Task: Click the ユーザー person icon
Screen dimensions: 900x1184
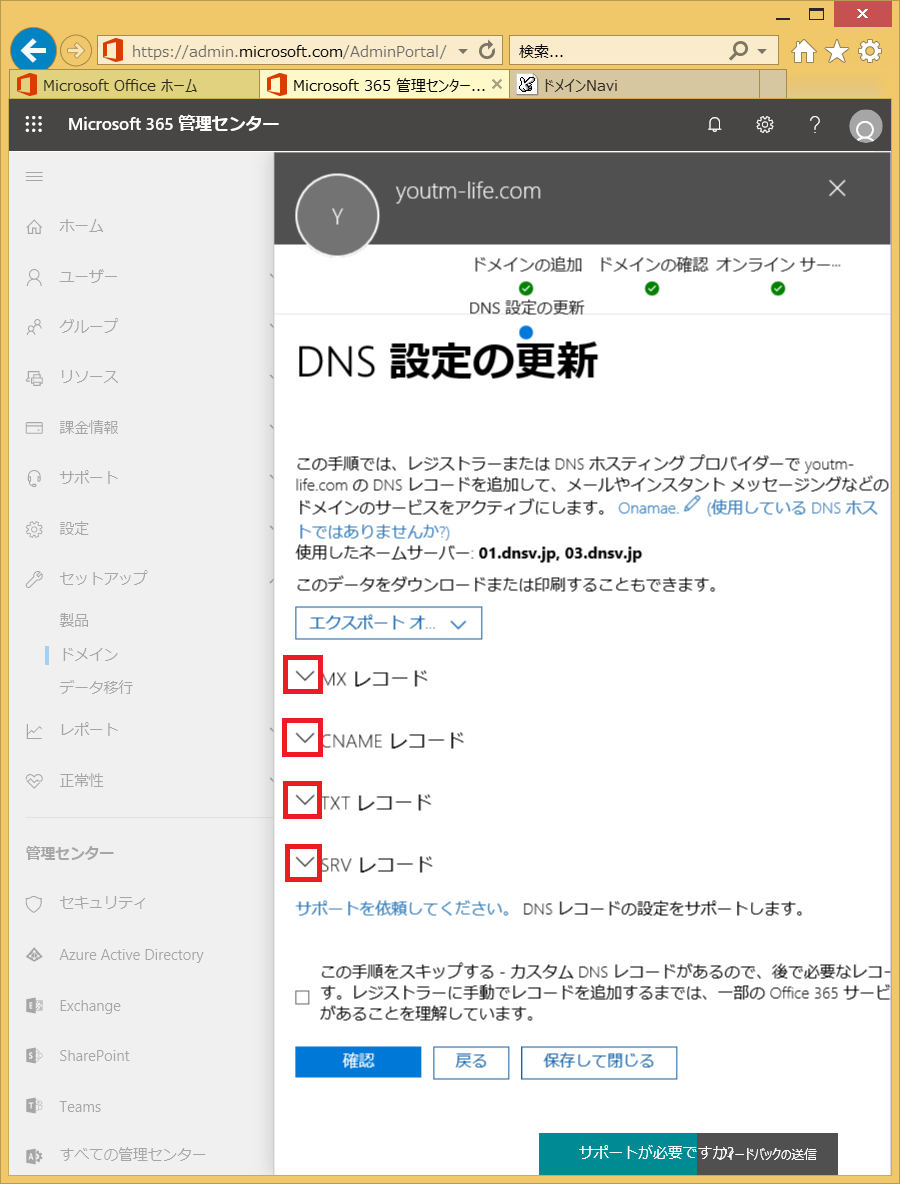Action: [x=34, y=277]
